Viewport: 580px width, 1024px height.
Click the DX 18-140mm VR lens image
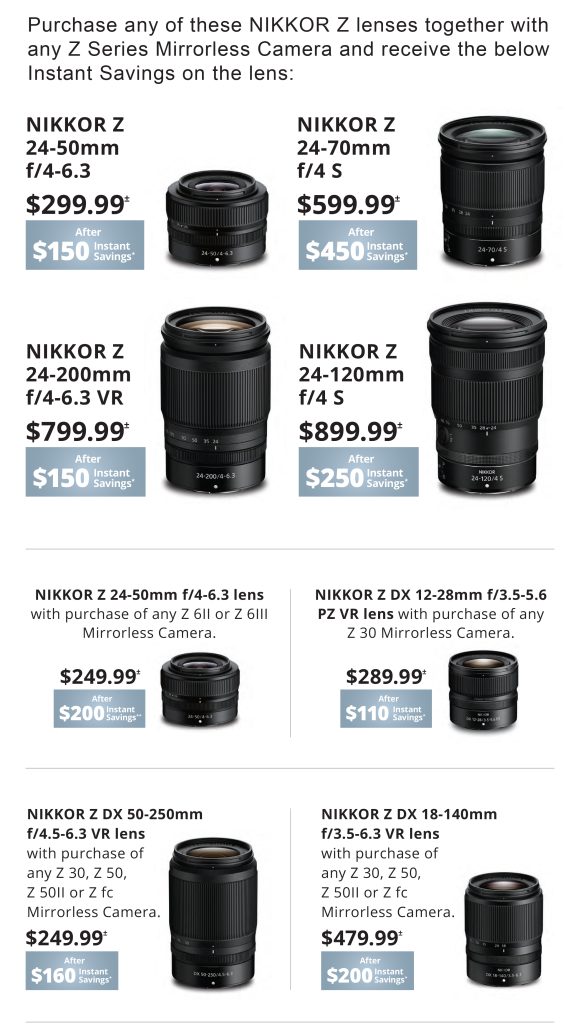pos(504,929)
